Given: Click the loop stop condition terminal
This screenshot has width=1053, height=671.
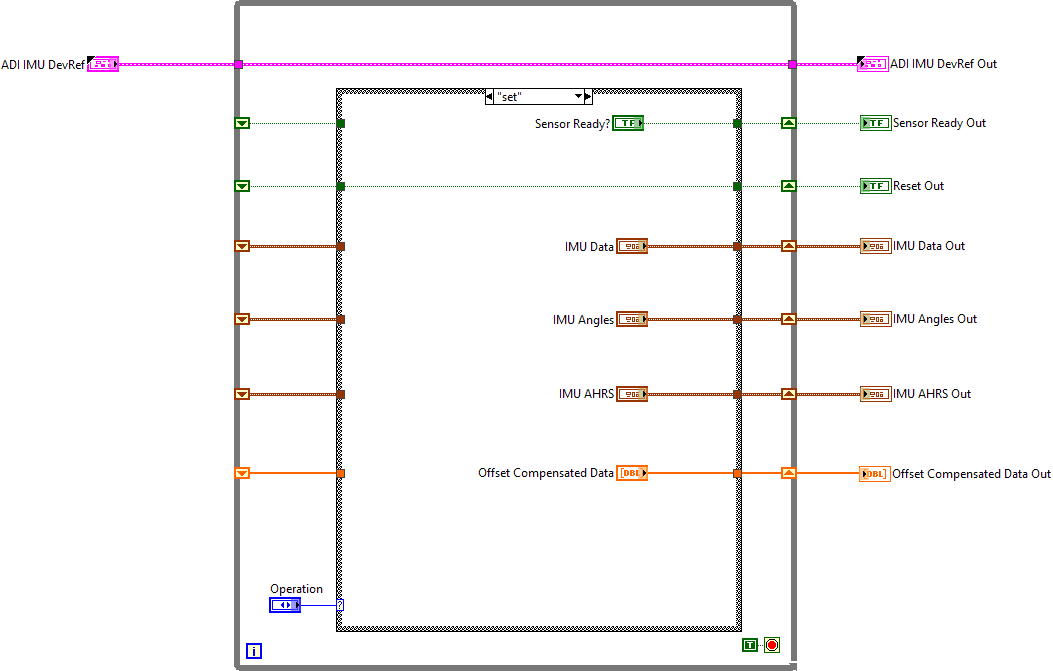Looking at the screenshot, I should tap(771, 645).
